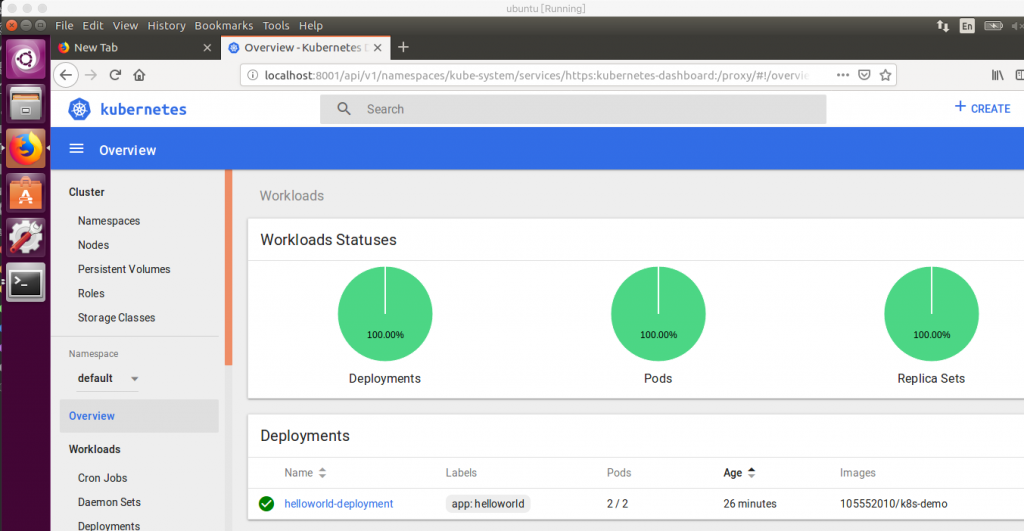Image resolution: width=1024 pixels, height=531 pixels.
Task: Open the Edit menu
Action: tap(93, 25)
